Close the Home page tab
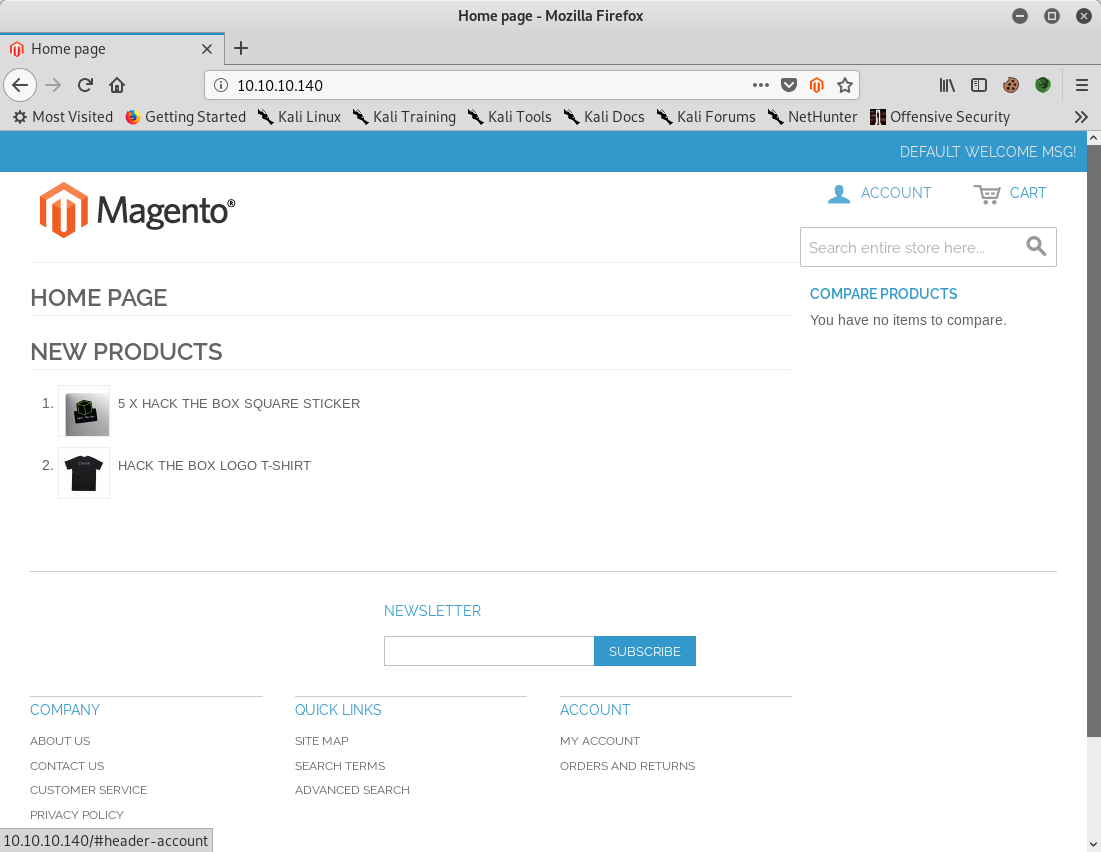 point(206,48)
